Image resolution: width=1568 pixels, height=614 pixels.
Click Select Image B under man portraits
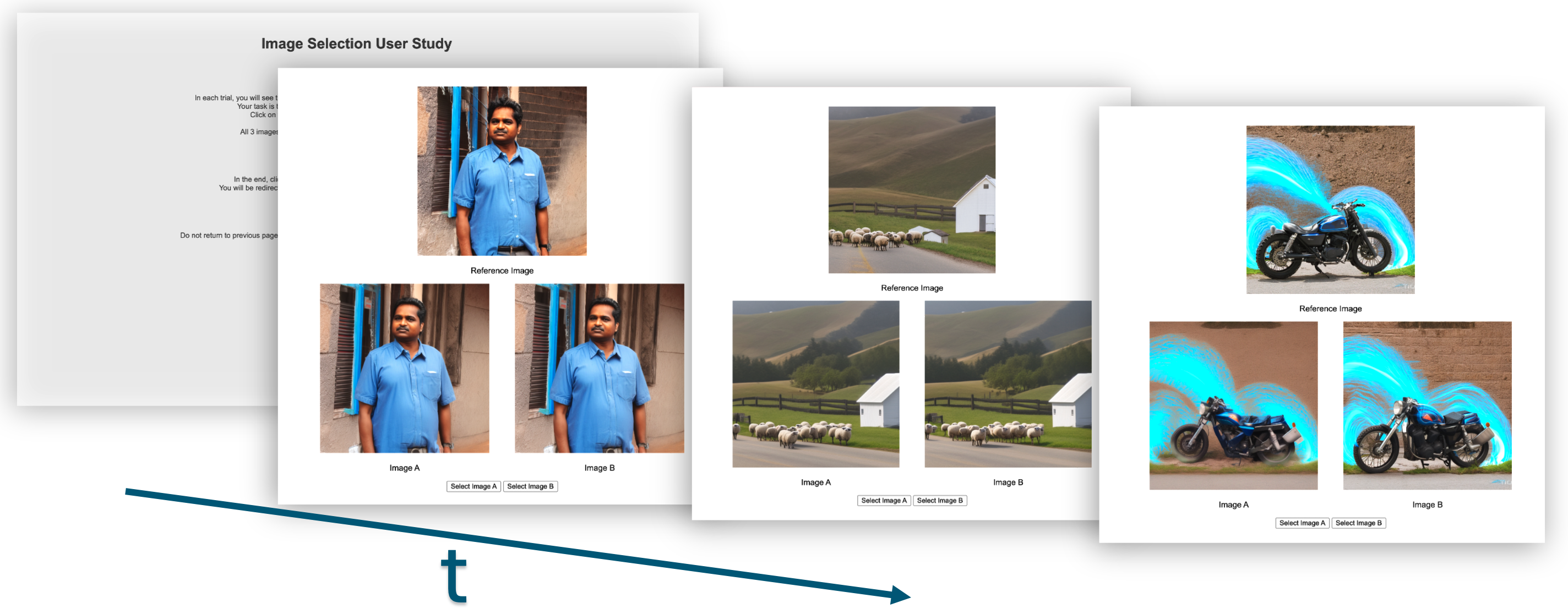point(530,486)
